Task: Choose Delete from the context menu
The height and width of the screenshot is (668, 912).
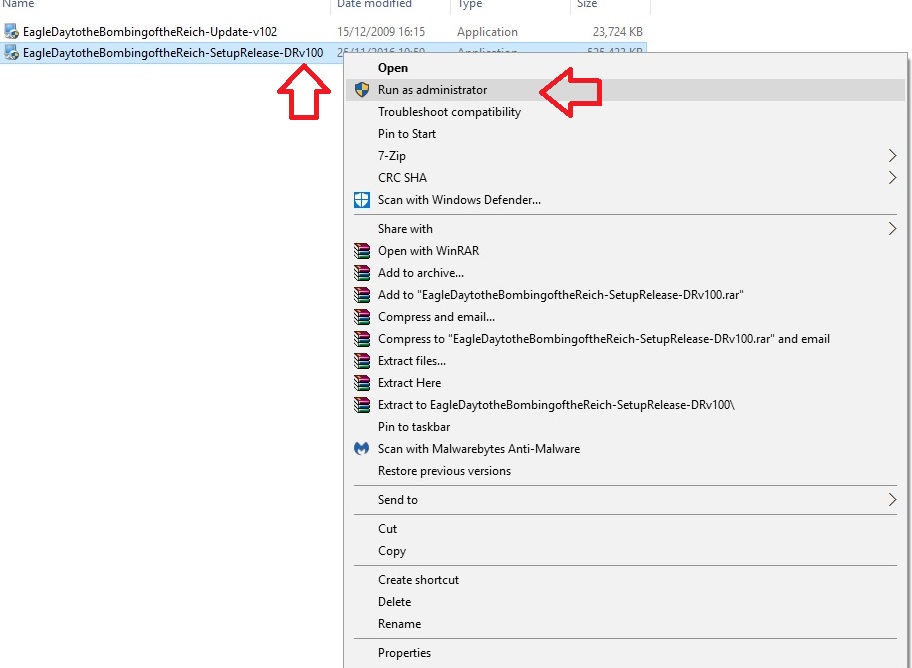Action: click(x=625, y=602)
